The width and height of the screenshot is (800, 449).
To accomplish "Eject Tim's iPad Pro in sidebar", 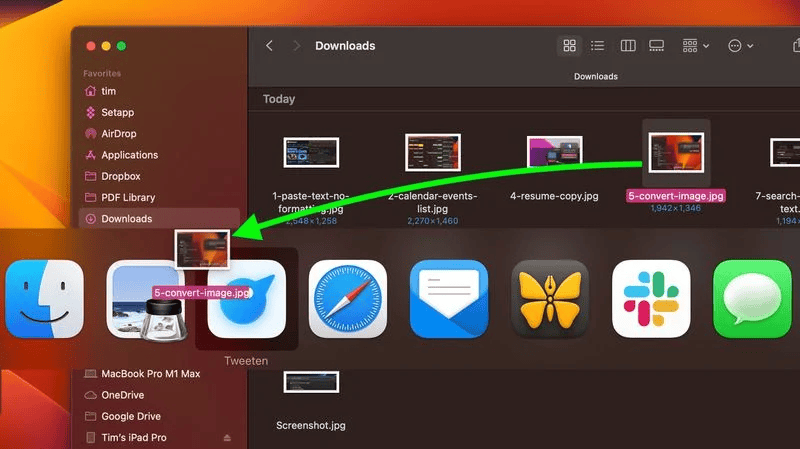I will (x=227, y=438).
